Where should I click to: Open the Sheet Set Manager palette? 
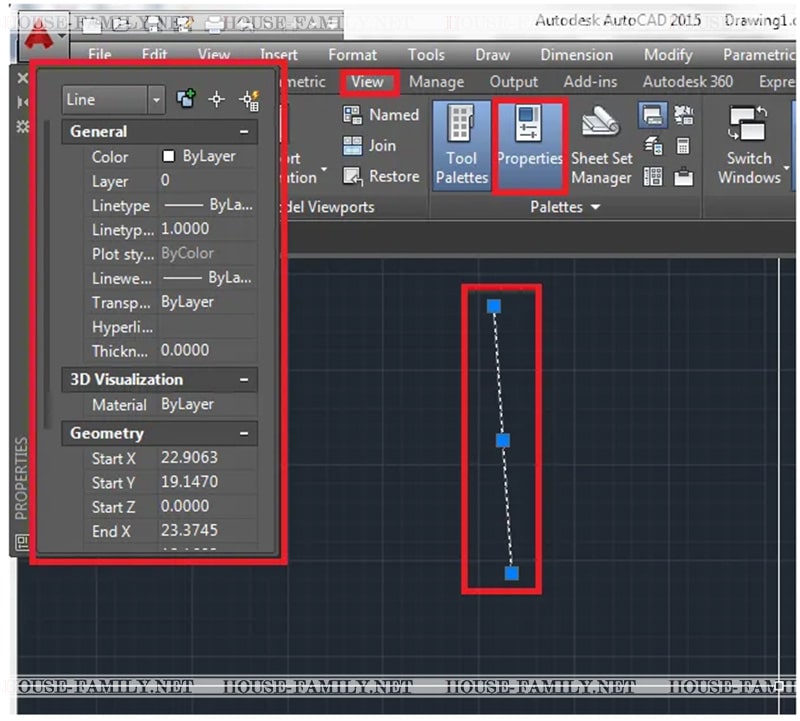tap(601, 145)
